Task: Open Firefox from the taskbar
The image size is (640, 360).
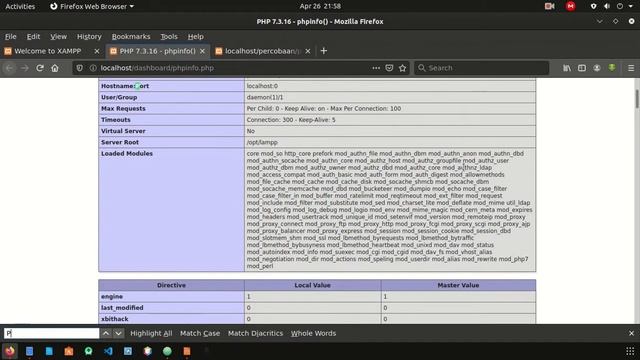Action: point(10,351)
